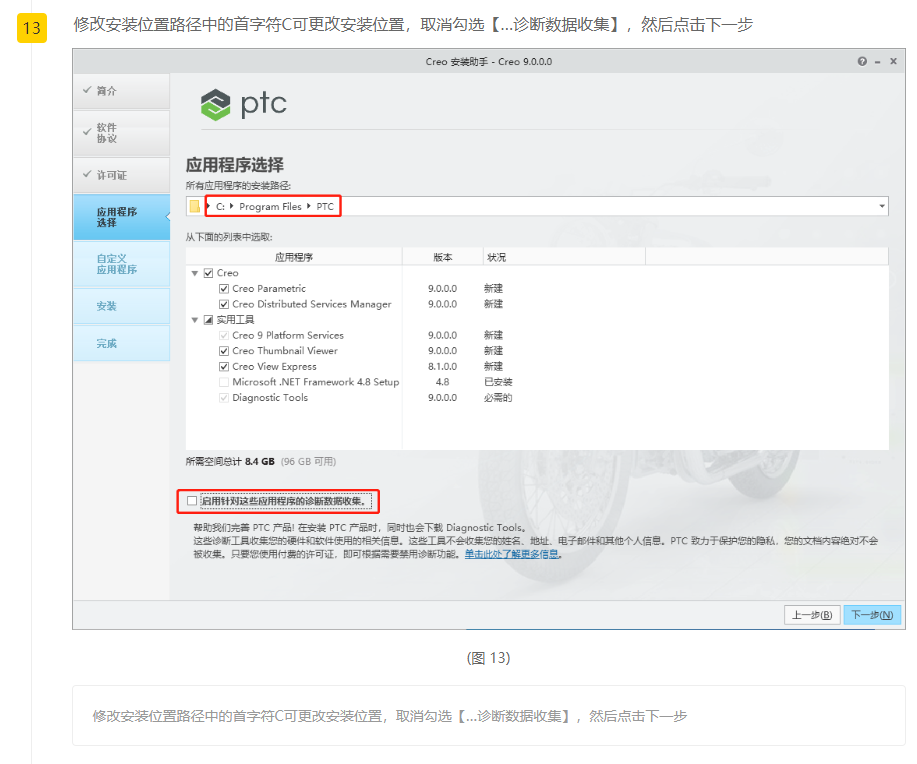Go to the 许可证 step
This screenshot has height=764, width=917.
(x=122, y=175)
